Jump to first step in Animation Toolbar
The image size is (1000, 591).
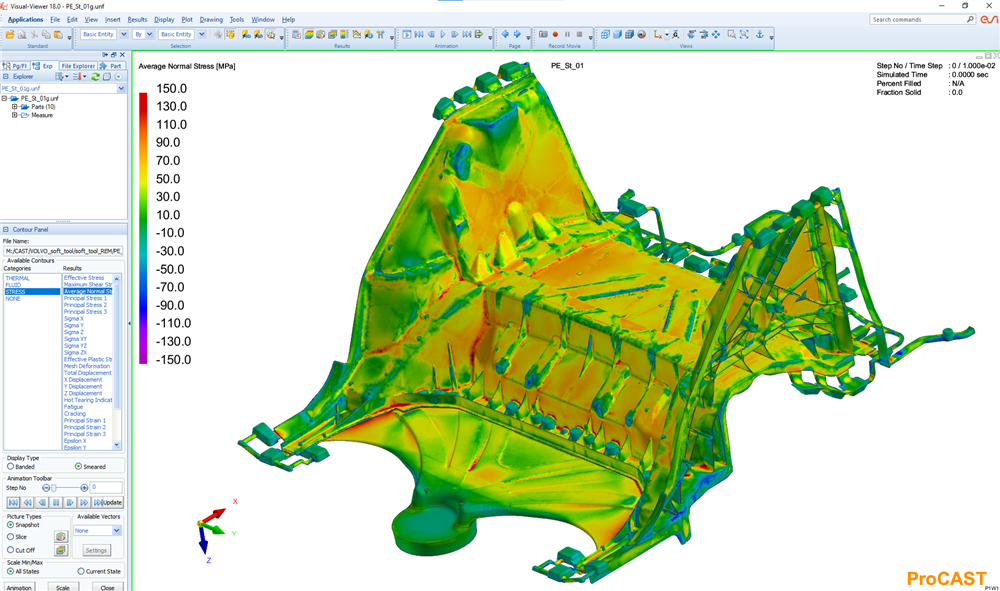(13, 502)
